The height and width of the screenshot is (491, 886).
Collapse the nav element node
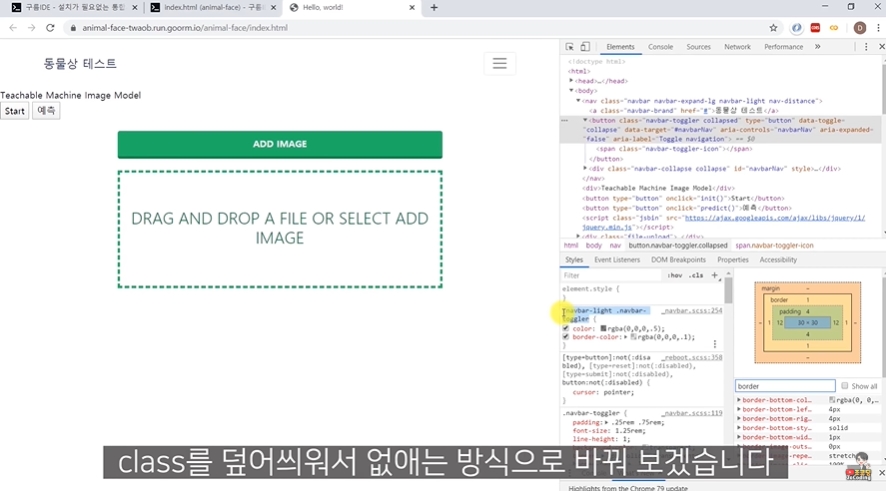pos(578,101)
